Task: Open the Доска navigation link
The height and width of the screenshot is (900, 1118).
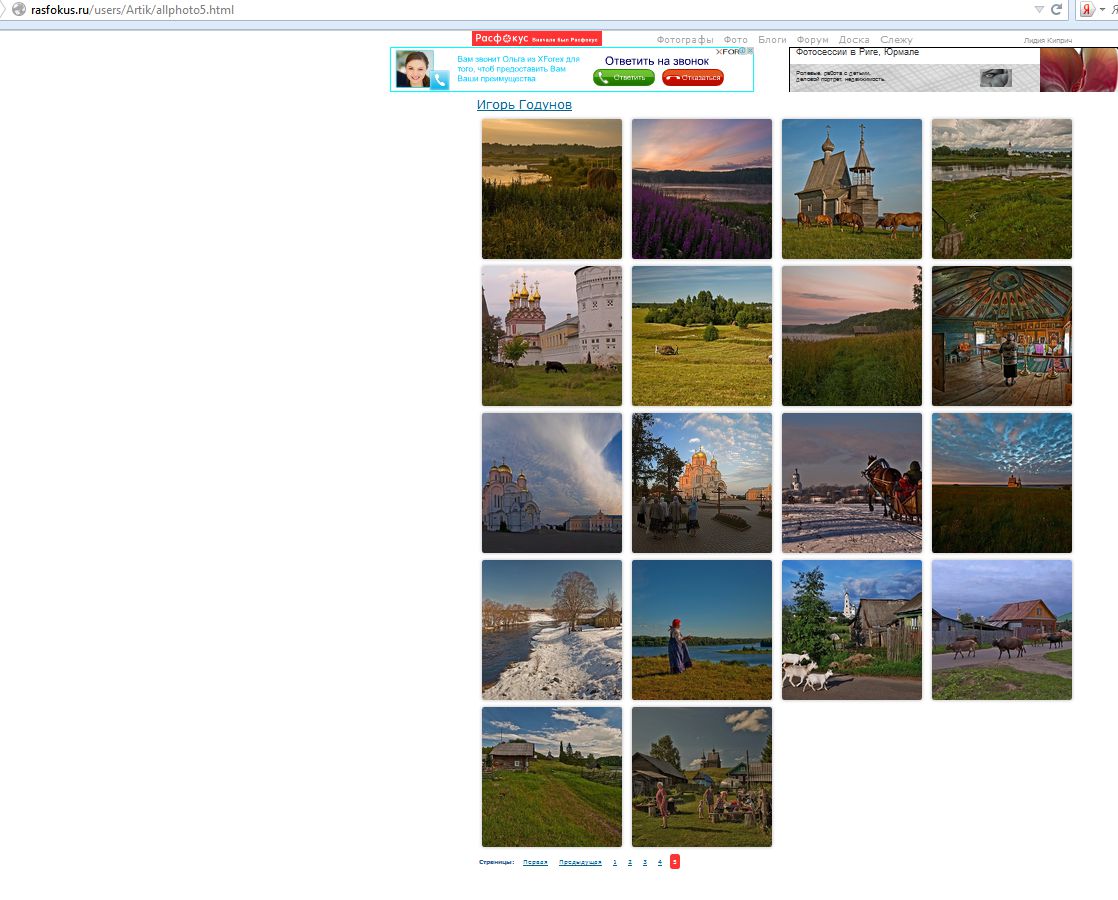Action: pos(853,40)
